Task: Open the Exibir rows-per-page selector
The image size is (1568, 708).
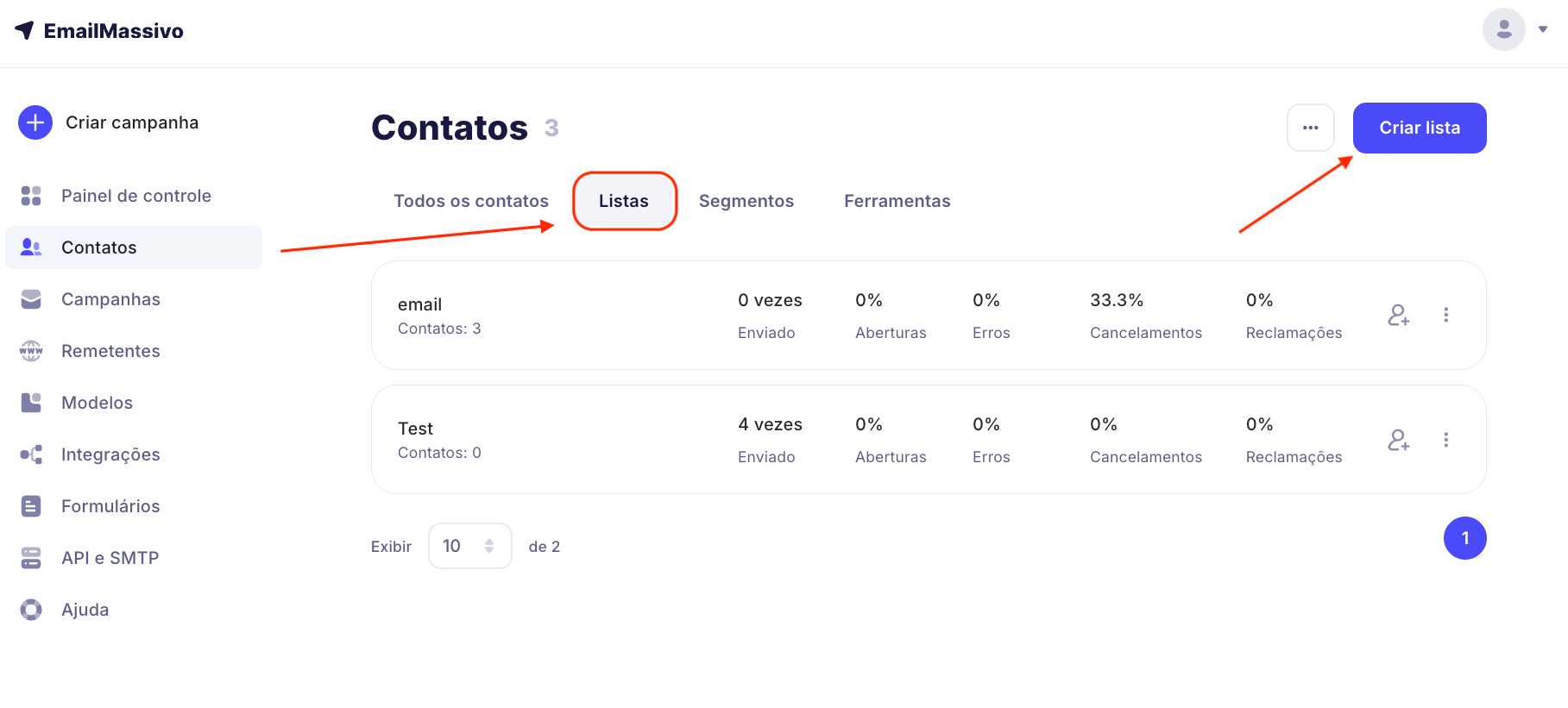Action: tap(469, 546)
